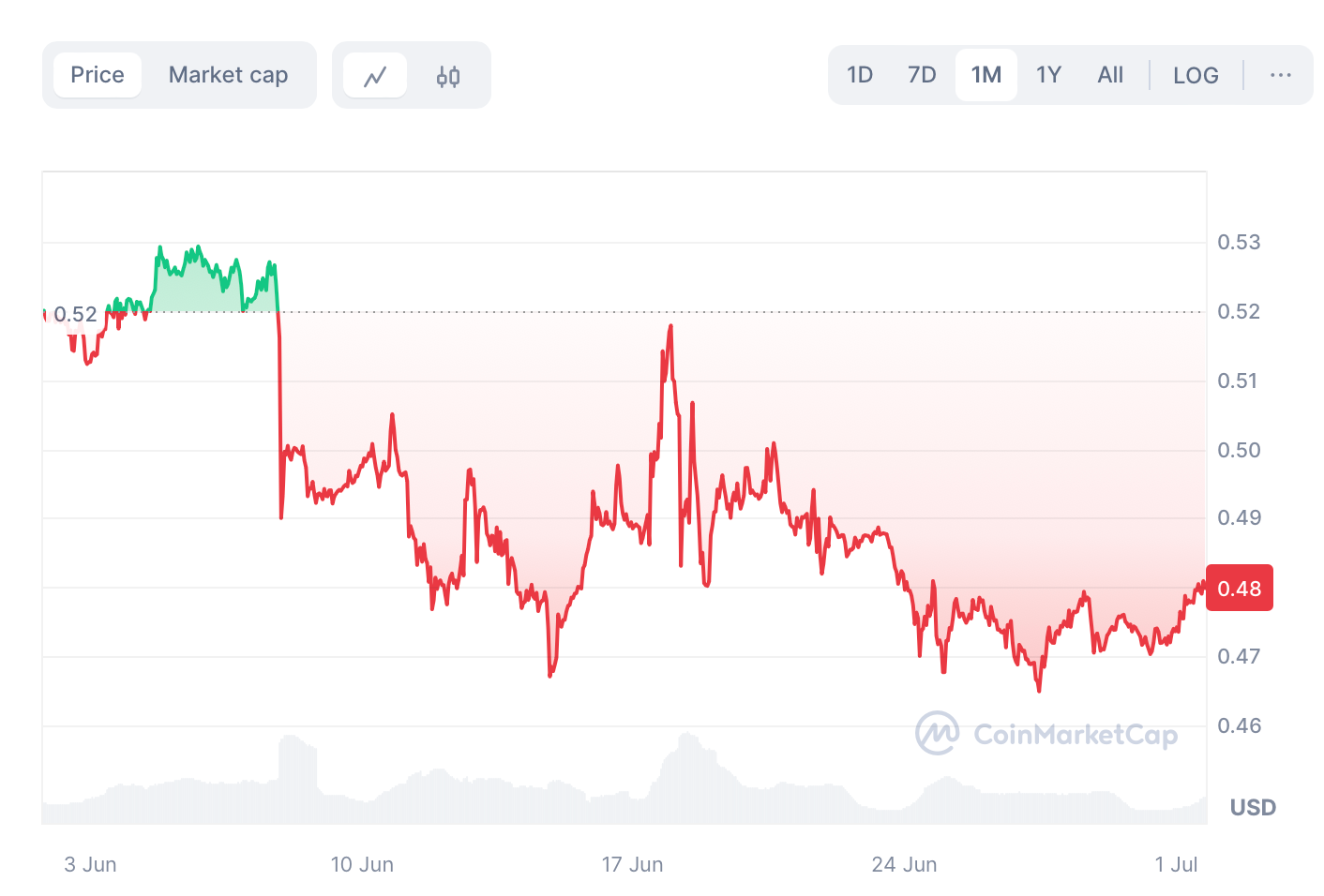This screenshot has height=896, width=1324.
Task: Click the red 0.48 price badge
Action: tap(1240, 588)
